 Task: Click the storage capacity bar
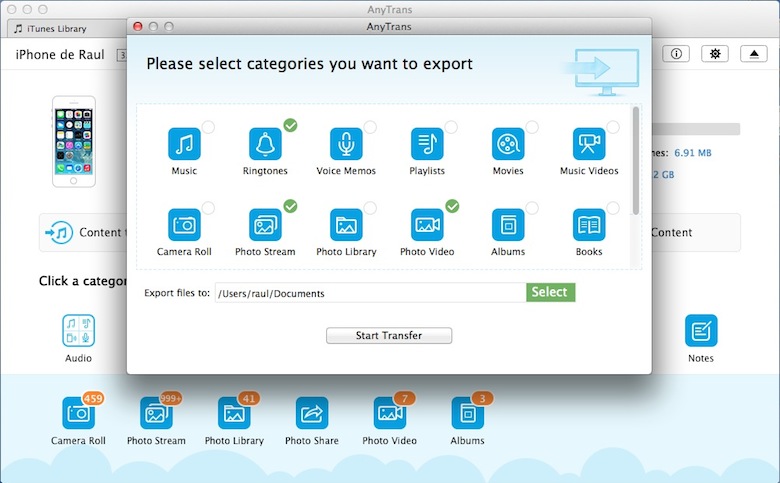[x=696, y=129]
